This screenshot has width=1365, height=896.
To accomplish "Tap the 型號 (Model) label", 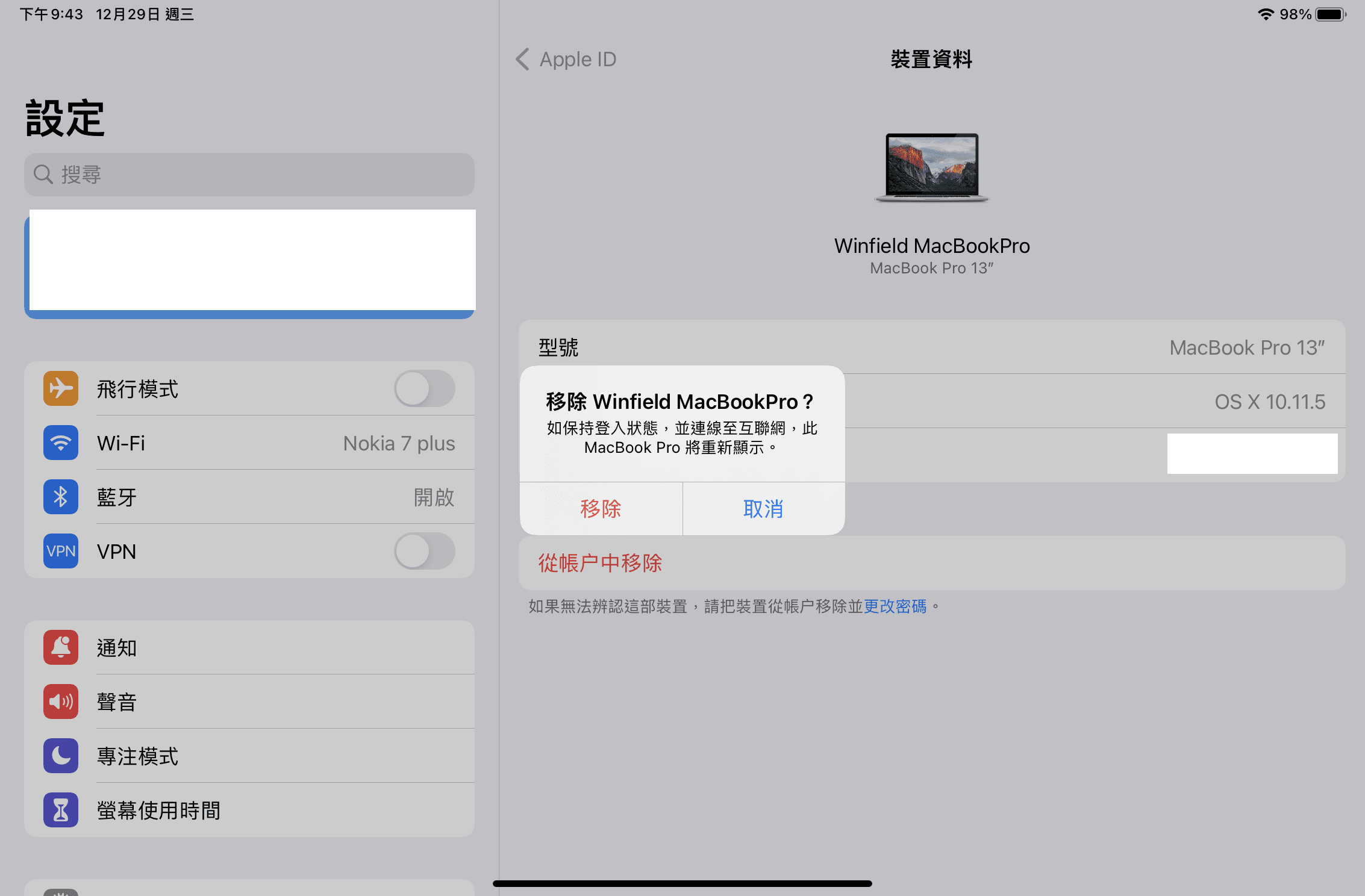I will (558, 347).
